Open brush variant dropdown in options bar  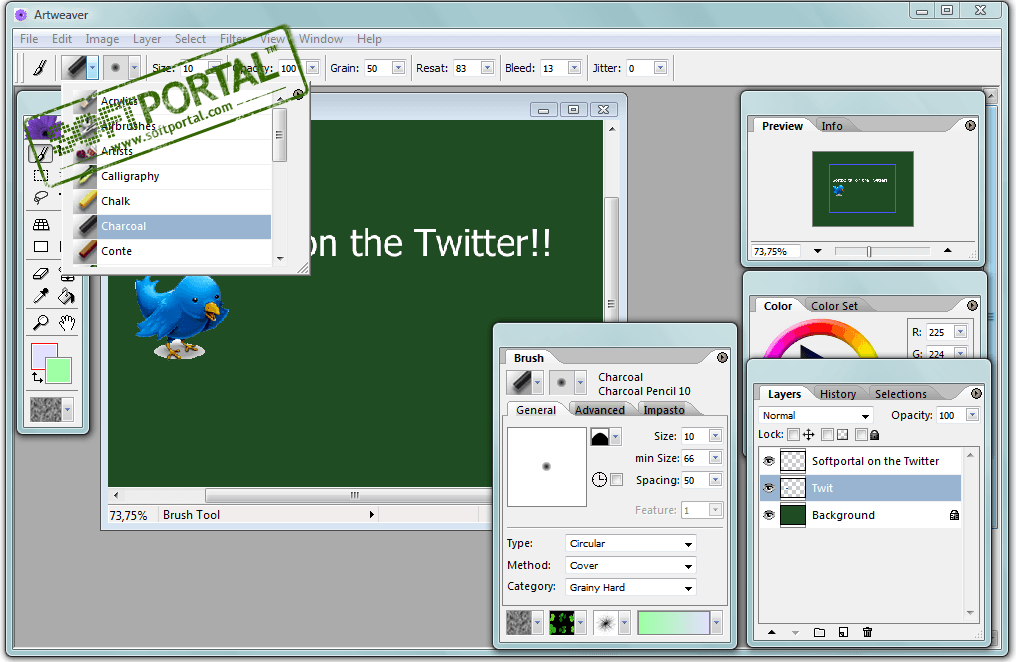(x=134, y=67)
